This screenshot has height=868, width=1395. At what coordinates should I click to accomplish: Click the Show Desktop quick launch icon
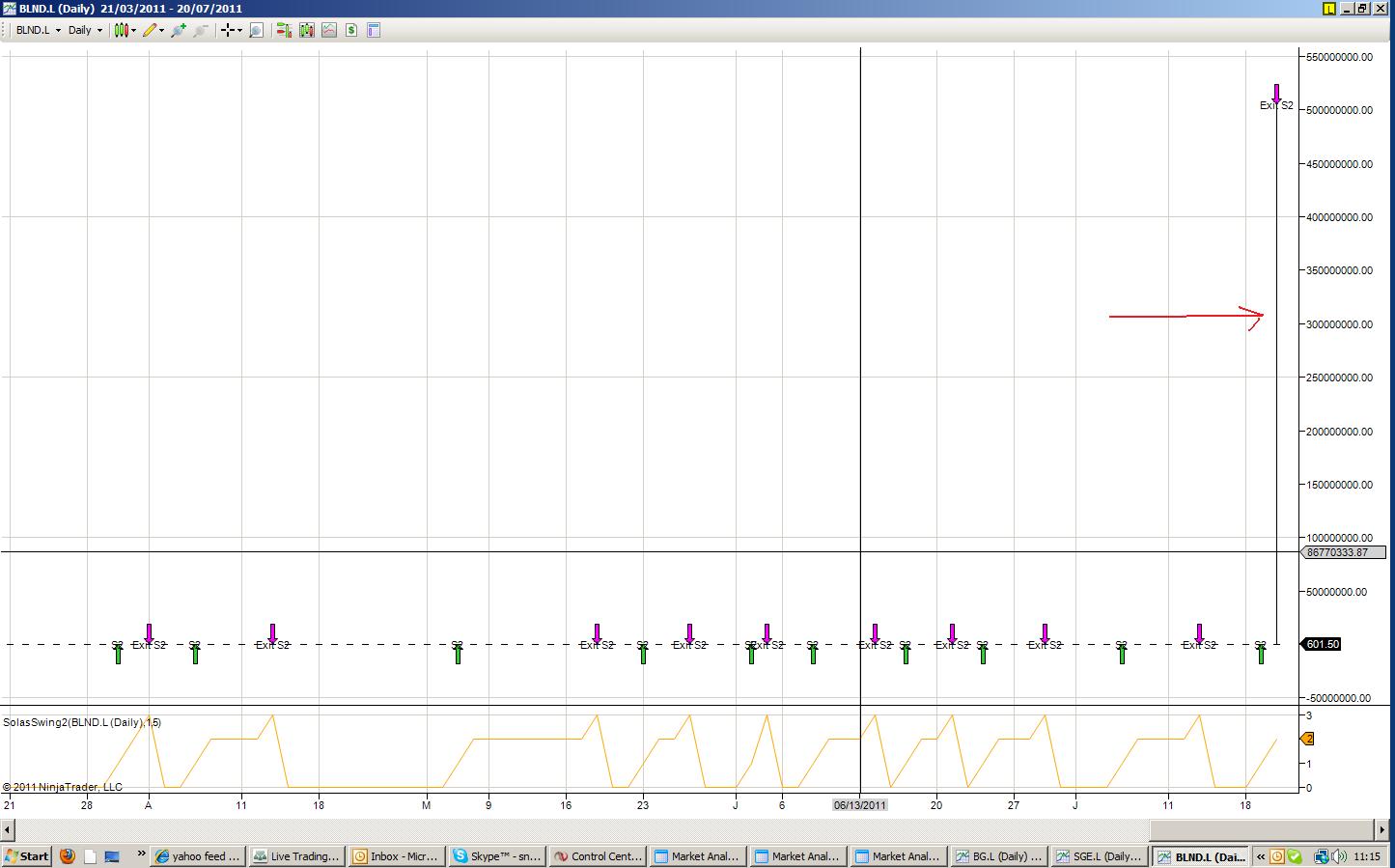click(112, 856)
